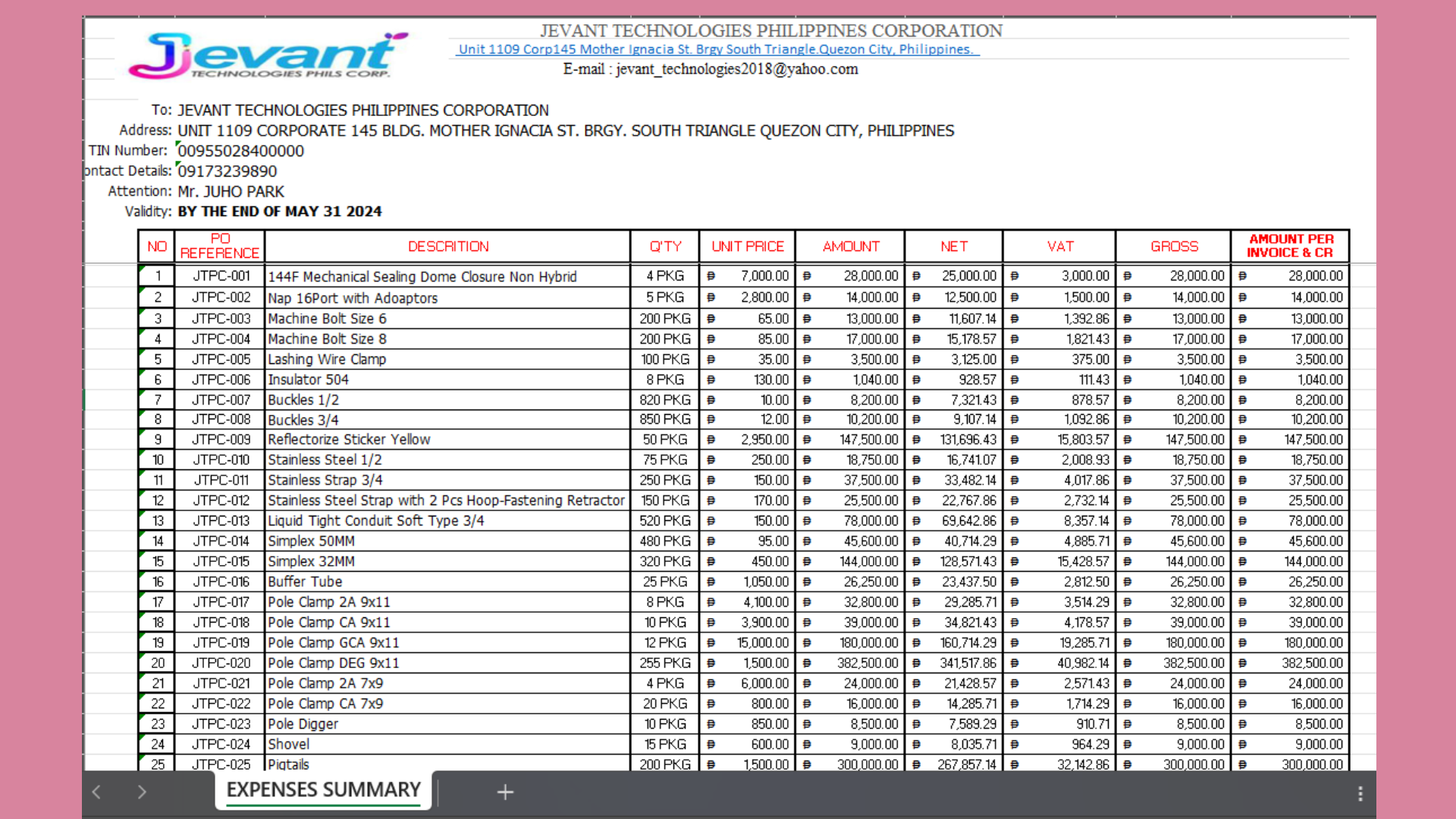Open the three-dot options menu

(1360, 793)
